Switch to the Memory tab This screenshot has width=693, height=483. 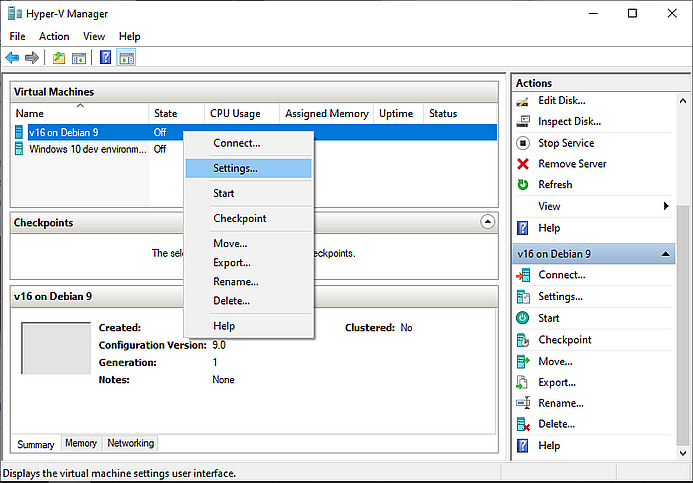click(x=81, y=443)
